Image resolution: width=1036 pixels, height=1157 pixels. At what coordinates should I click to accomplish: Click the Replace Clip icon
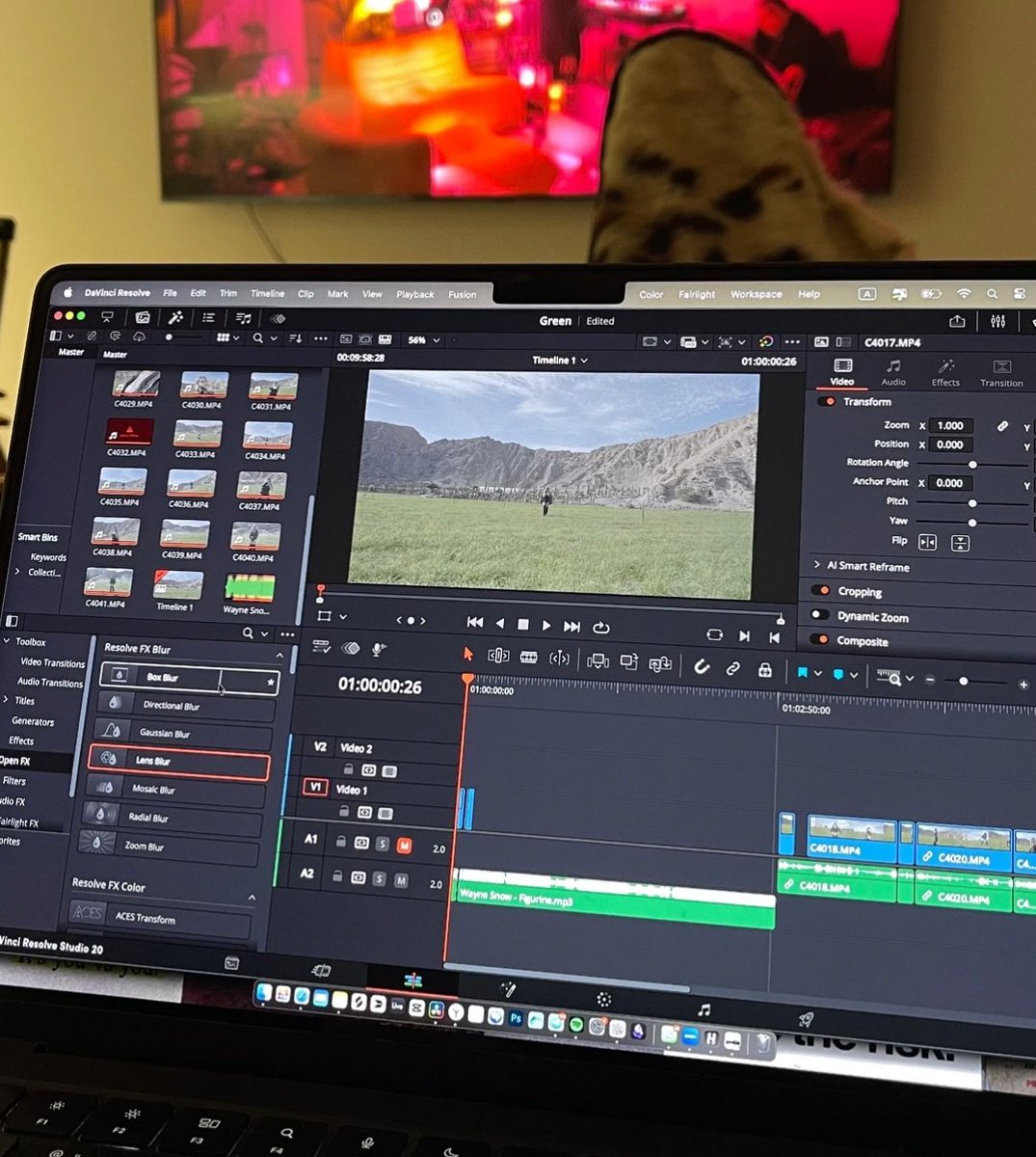pos(661,663)
